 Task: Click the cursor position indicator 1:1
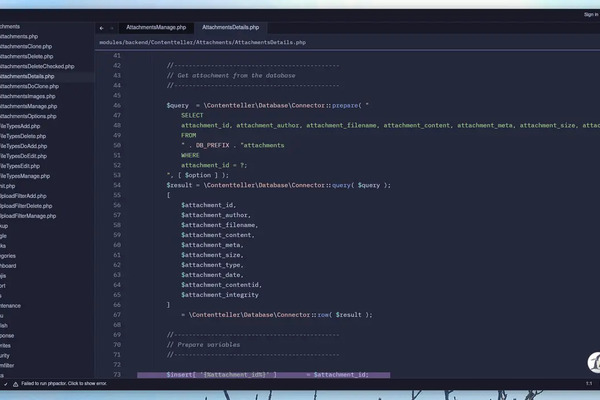pos(589,383)
